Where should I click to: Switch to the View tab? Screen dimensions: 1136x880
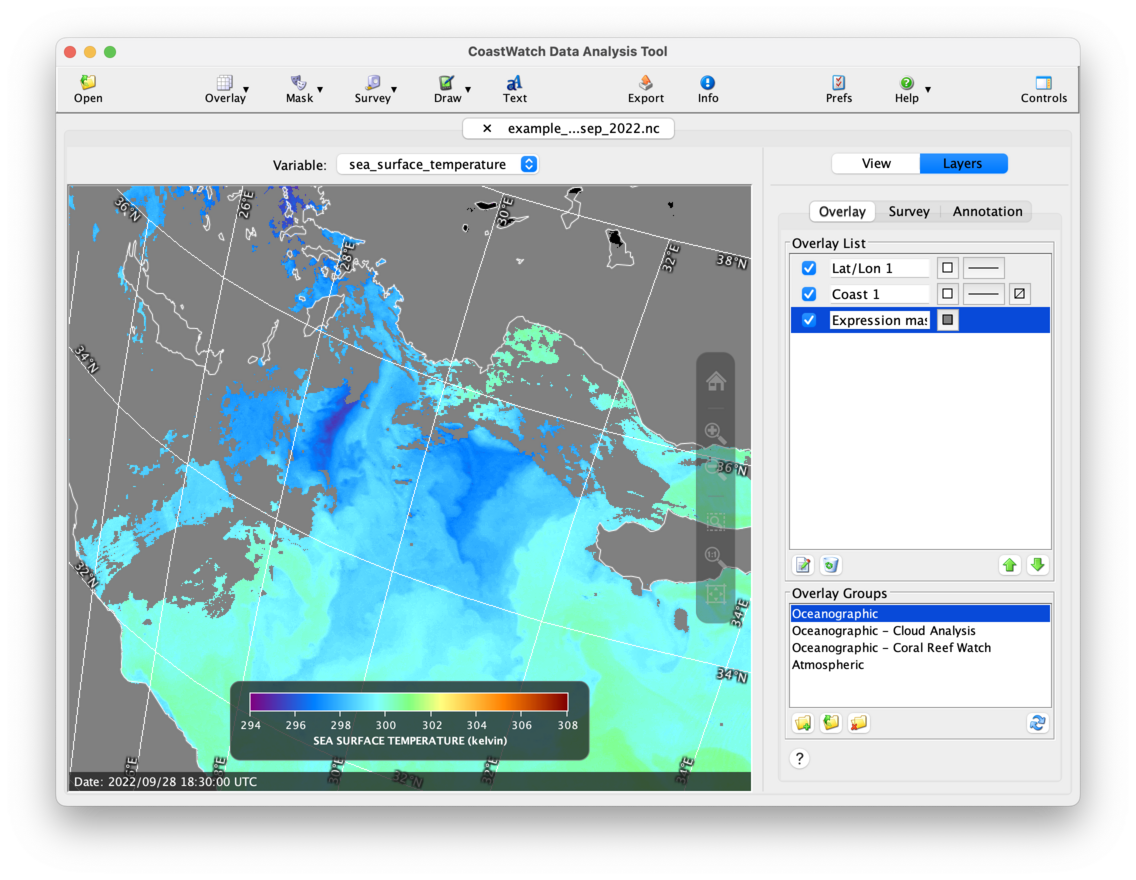click(x=875, y=162)
